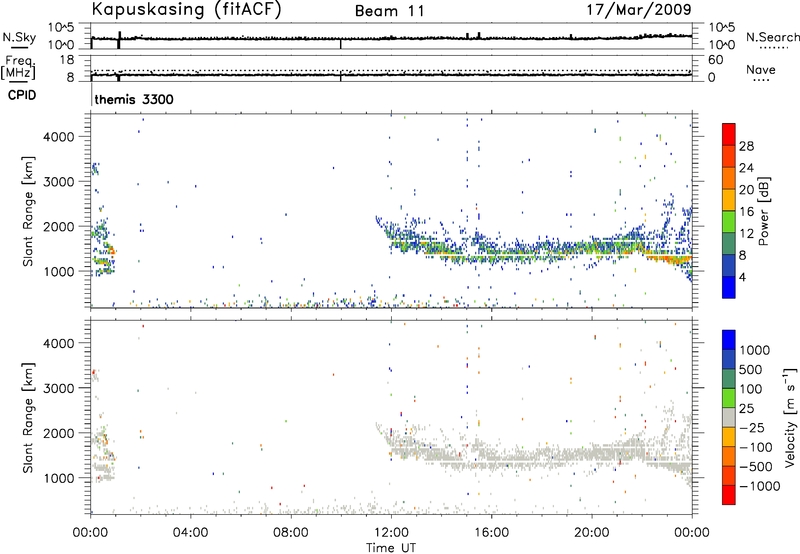Click the dotted line sample under "N.Search"
The height and width of the screenshot is (554, 800).
[773, 48]
